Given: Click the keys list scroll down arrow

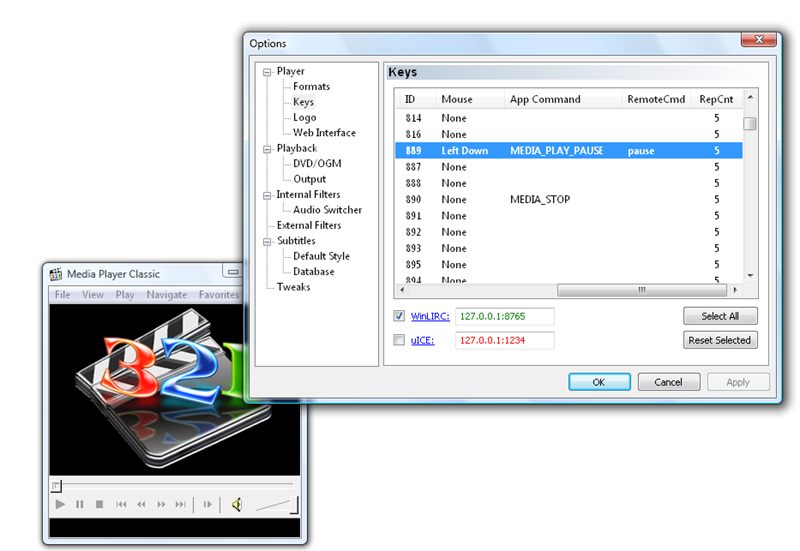Looking at the screenshot, I should 750,276.
